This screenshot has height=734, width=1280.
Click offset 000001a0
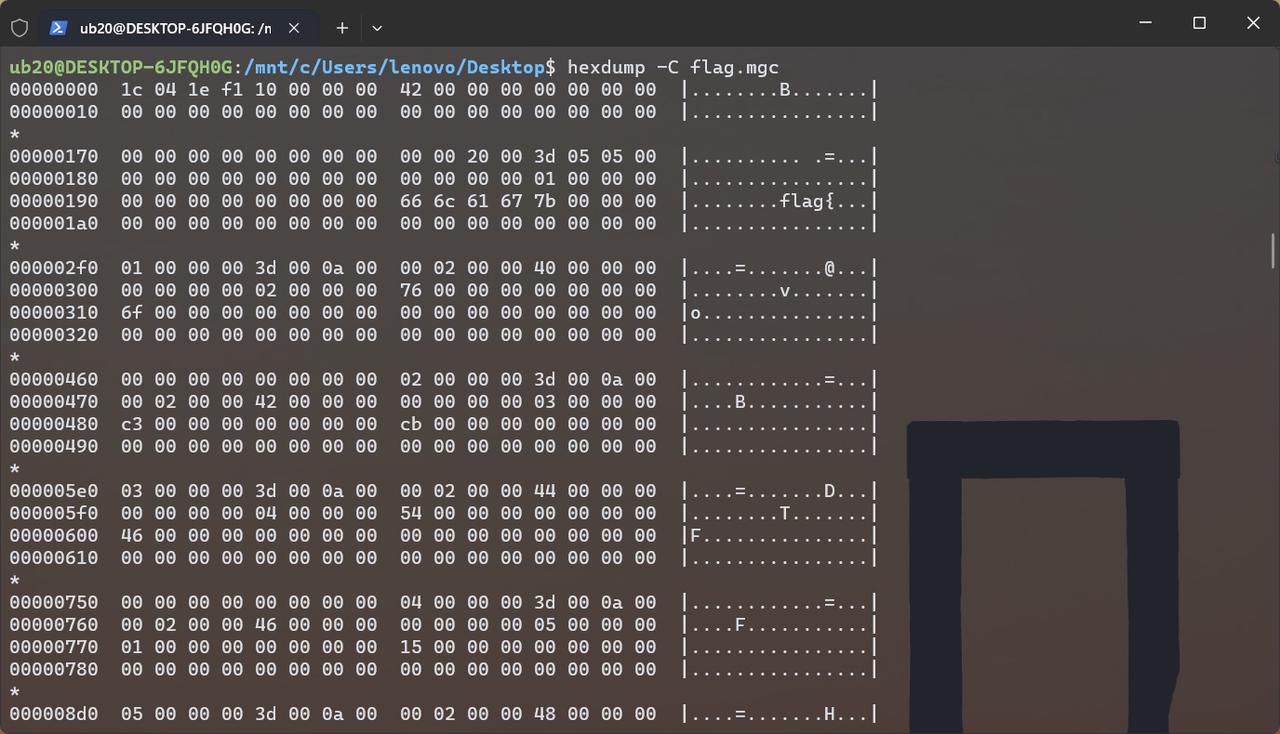pyautogui.click(x=54, y=223)
